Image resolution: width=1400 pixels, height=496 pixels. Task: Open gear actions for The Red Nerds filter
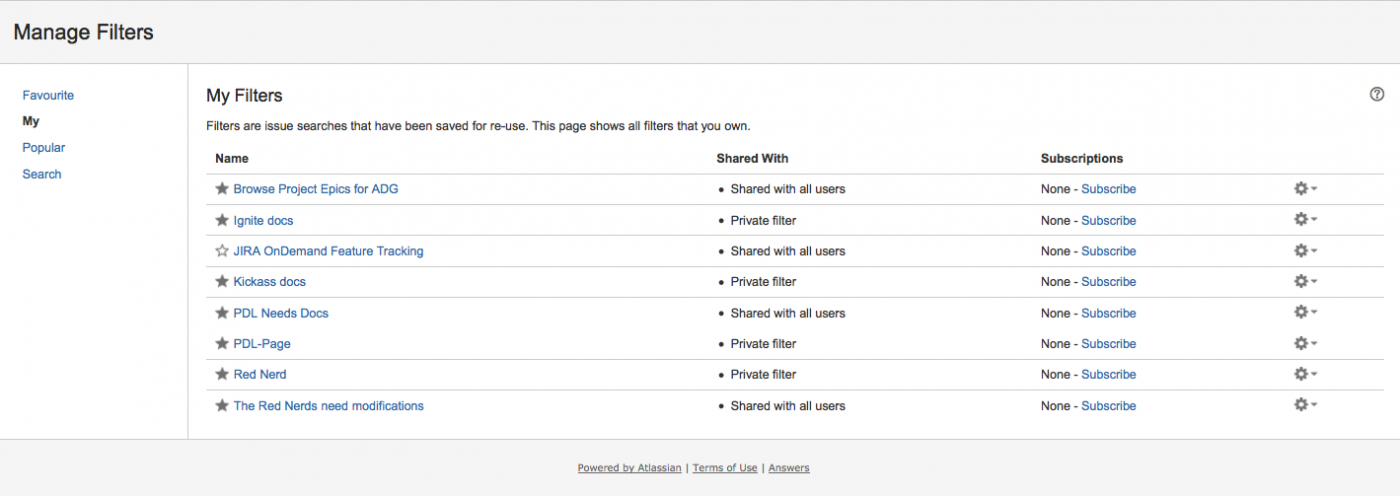point(1304,405)
